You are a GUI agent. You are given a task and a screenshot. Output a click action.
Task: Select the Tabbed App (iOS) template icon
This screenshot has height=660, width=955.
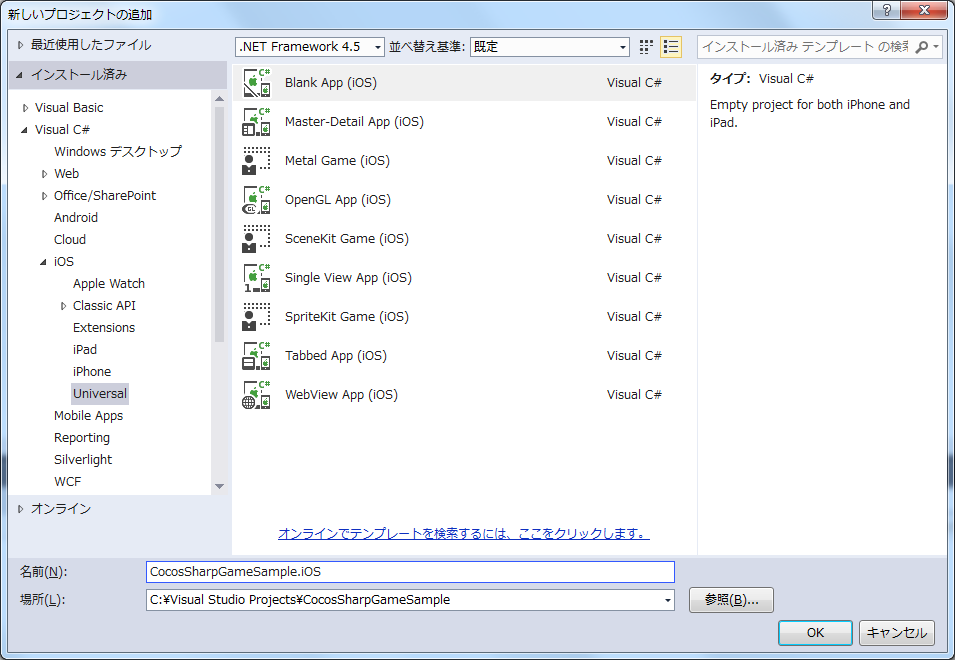pos(256,356)
